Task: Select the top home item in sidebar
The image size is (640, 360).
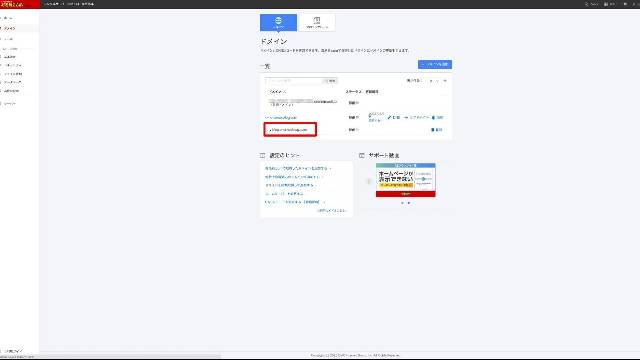Action: pos(8,18)
